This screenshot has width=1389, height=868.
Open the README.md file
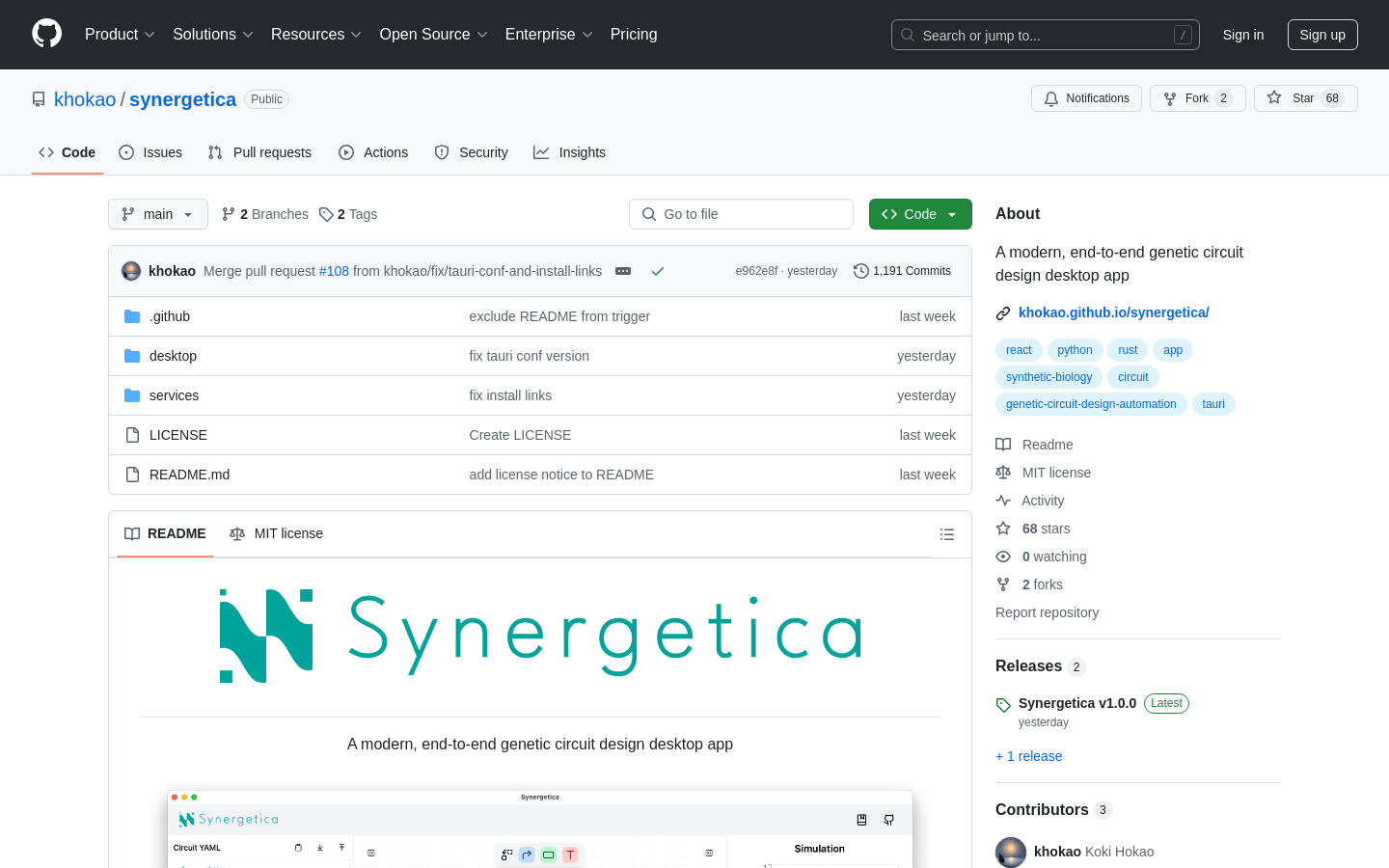click(189, 475)
